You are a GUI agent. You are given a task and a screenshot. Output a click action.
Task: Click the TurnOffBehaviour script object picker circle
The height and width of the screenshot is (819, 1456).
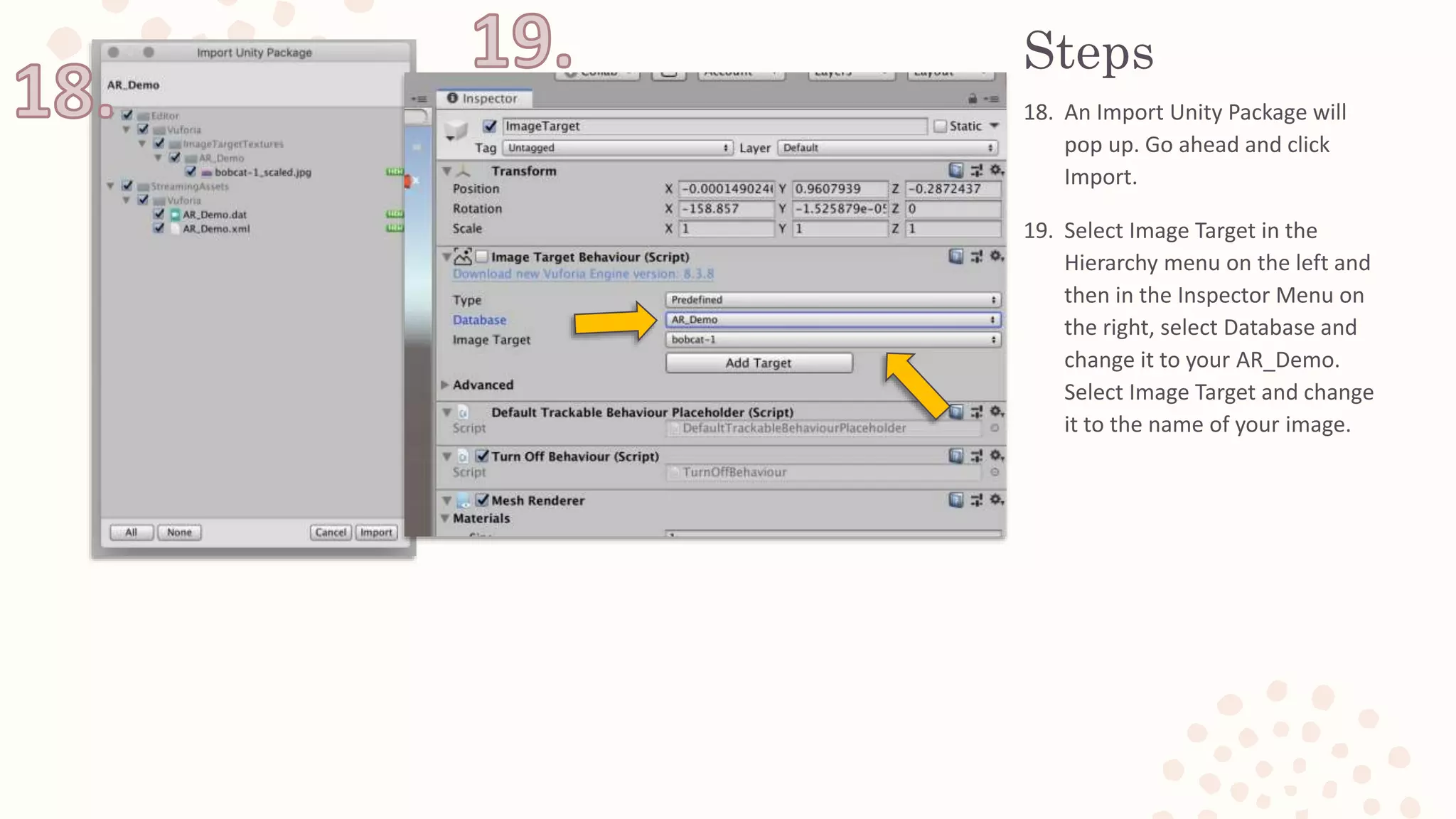pyautogui.click(x=995, y=472)
